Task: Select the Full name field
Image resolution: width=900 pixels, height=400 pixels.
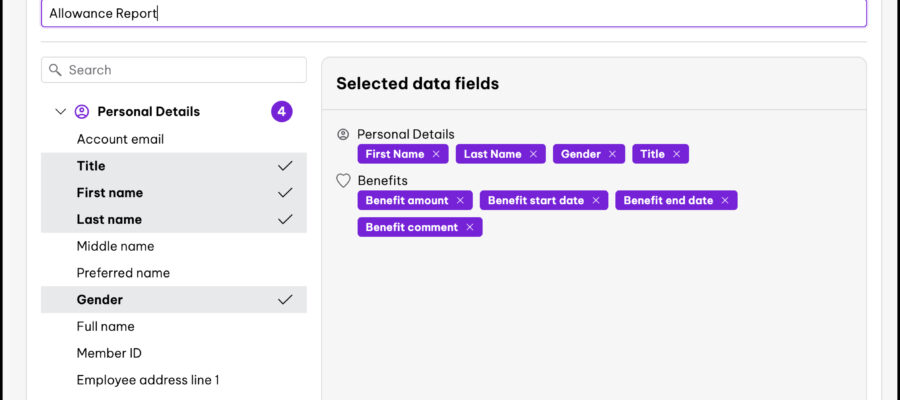Action: click(174, 327)
